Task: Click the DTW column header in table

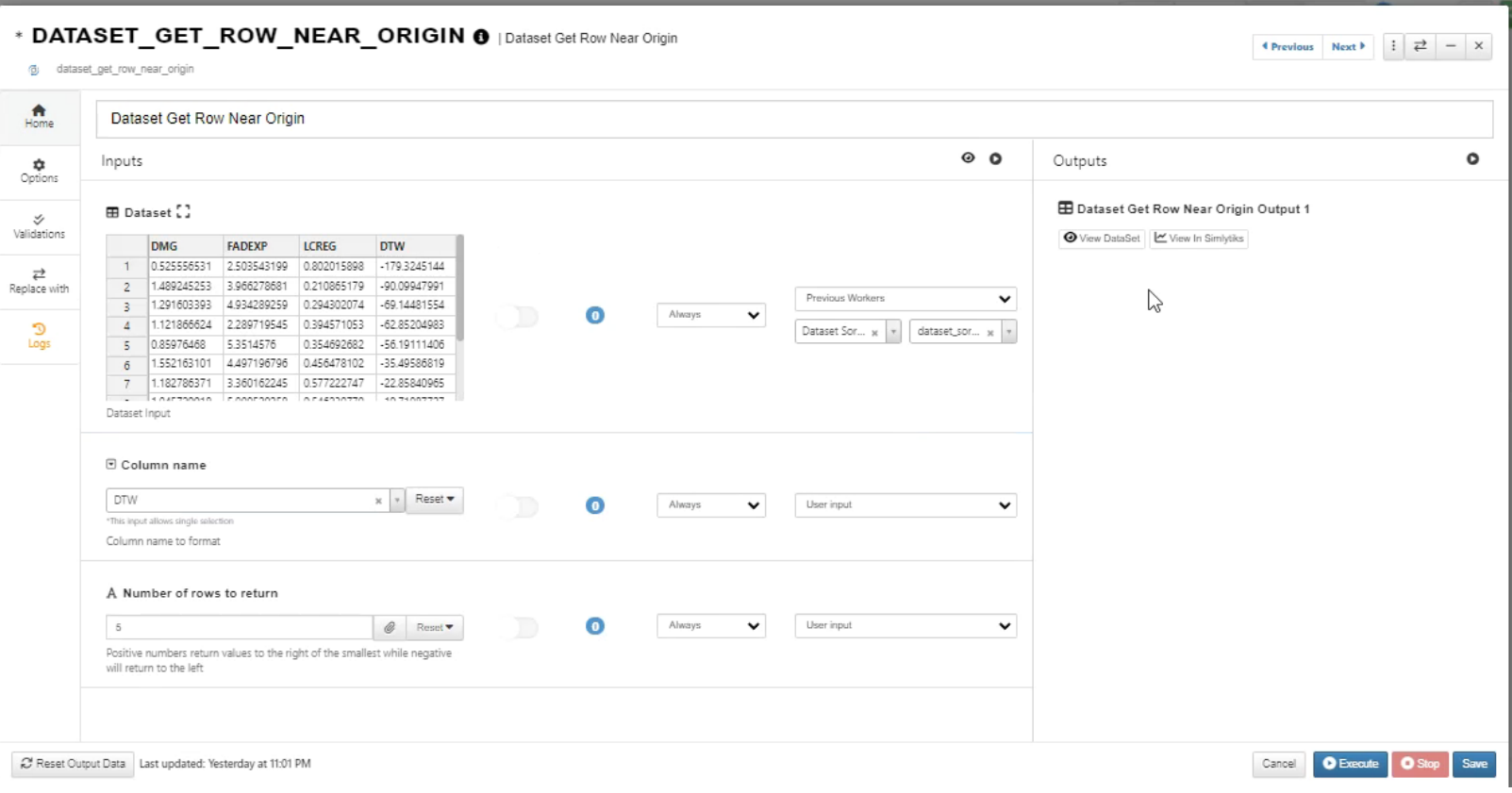Action: (416, 246)
